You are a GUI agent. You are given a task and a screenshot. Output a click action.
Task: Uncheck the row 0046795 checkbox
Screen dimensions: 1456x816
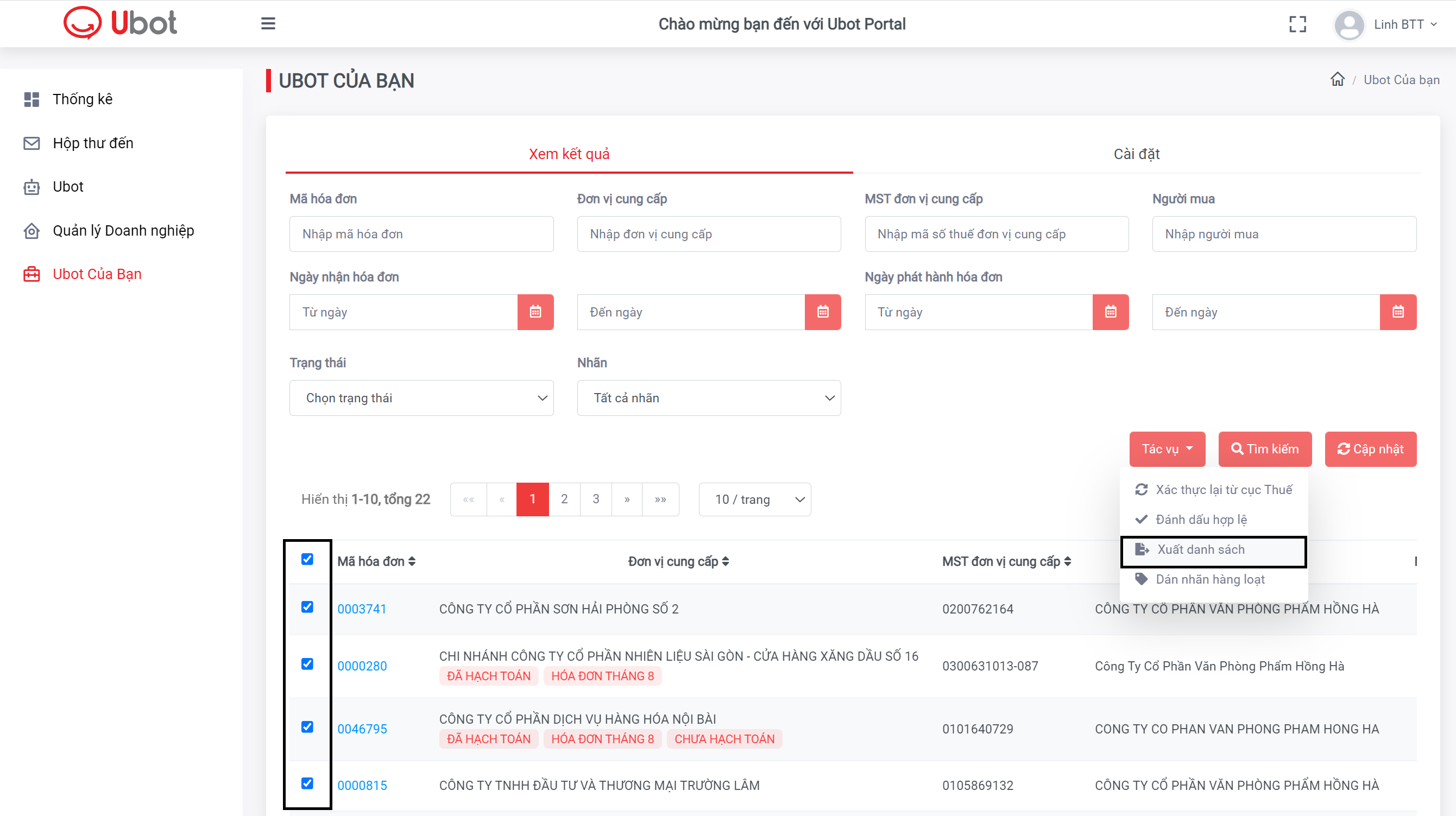(x=307, y=728)
